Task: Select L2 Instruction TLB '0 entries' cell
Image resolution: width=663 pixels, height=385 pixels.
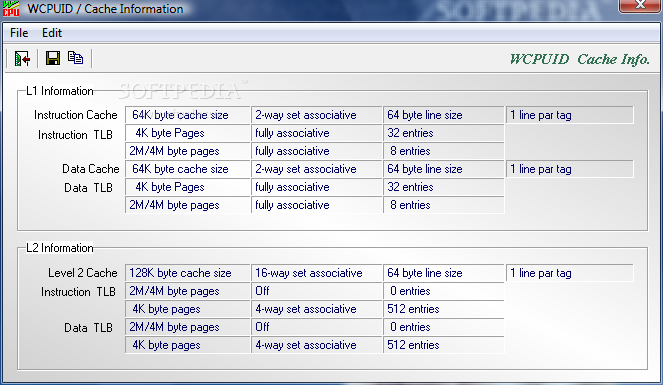Action: [444, 291]
